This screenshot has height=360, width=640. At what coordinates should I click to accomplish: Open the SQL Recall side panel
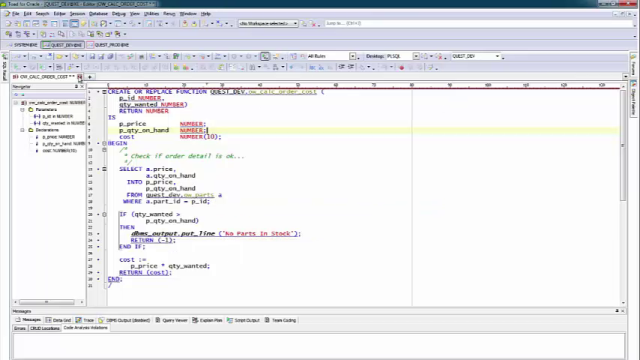[x=4, y=67]
